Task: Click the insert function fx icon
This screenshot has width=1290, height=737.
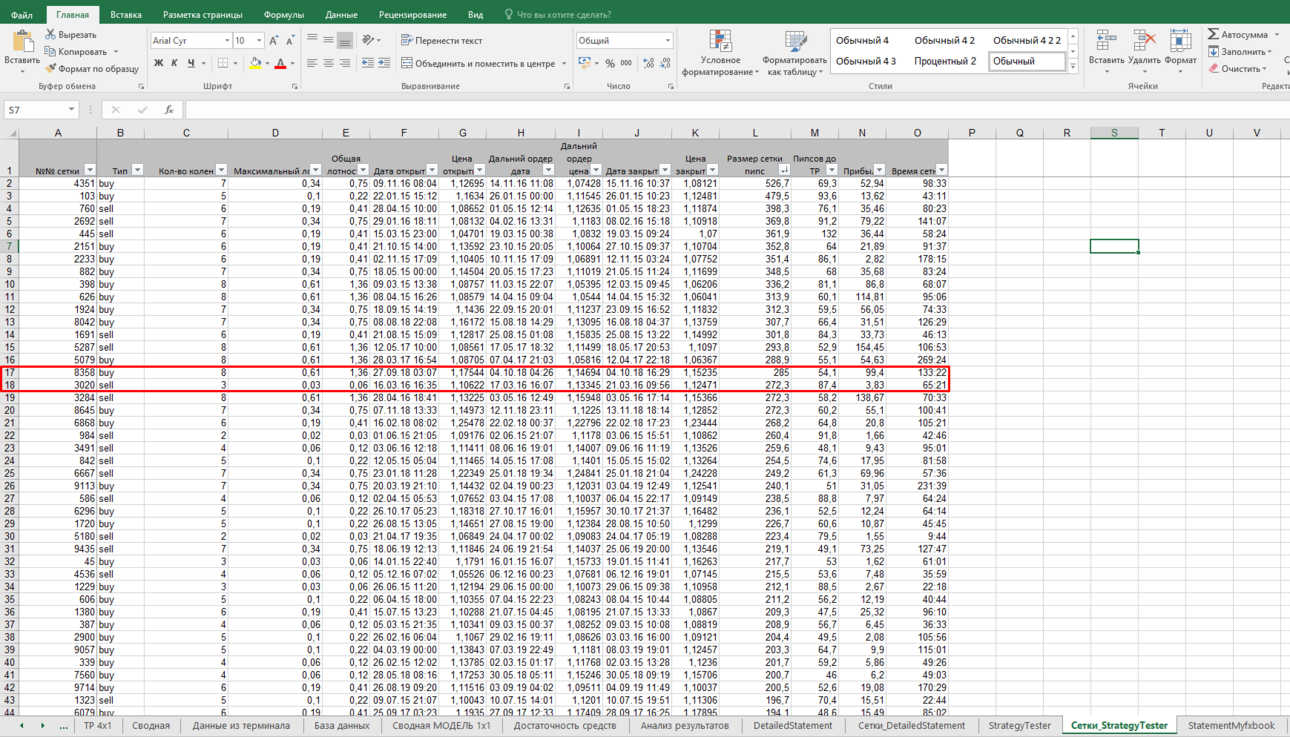Action: click(169, 110)
